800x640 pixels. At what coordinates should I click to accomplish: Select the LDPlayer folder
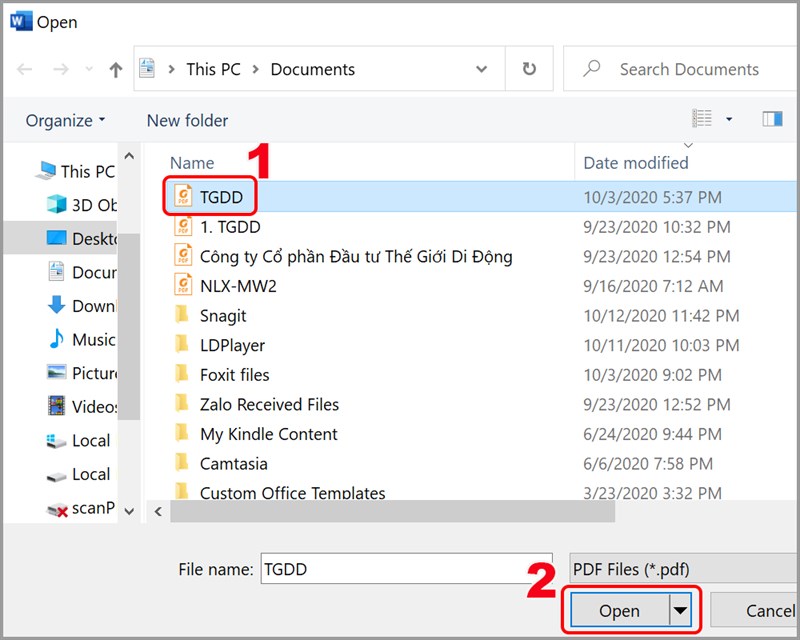pos(232,346)
